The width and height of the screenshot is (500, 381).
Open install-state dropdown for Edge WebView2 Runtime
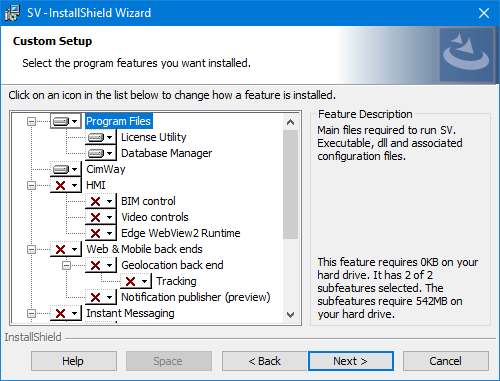point(101,233)
